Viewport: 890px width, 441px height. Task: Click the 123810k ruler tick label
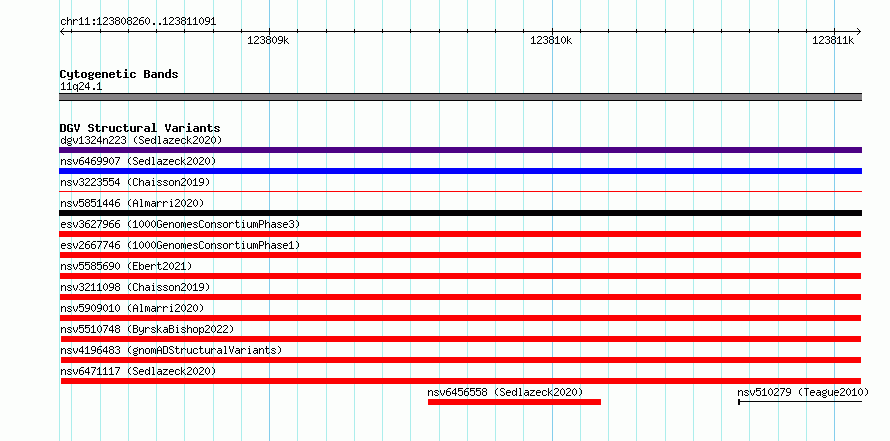[x=551, y=40]
